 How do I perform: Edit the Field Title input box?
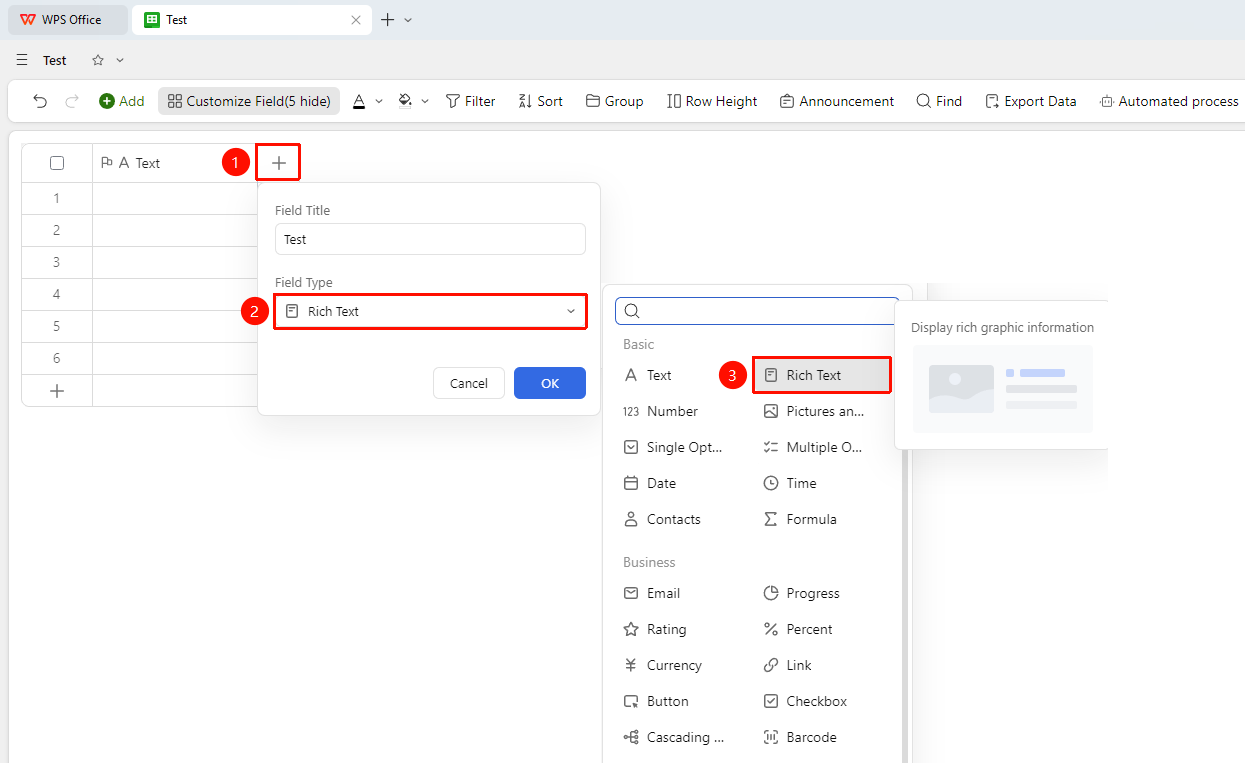click(x=430, y=239)
